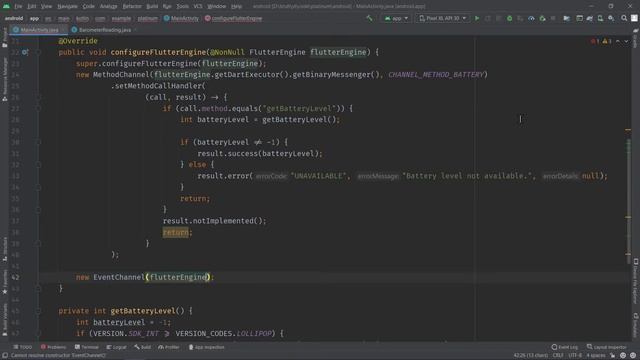The image size is (640, 360).
Task: Click the Profile app icon in toolbar
Action: coord(531,18)
